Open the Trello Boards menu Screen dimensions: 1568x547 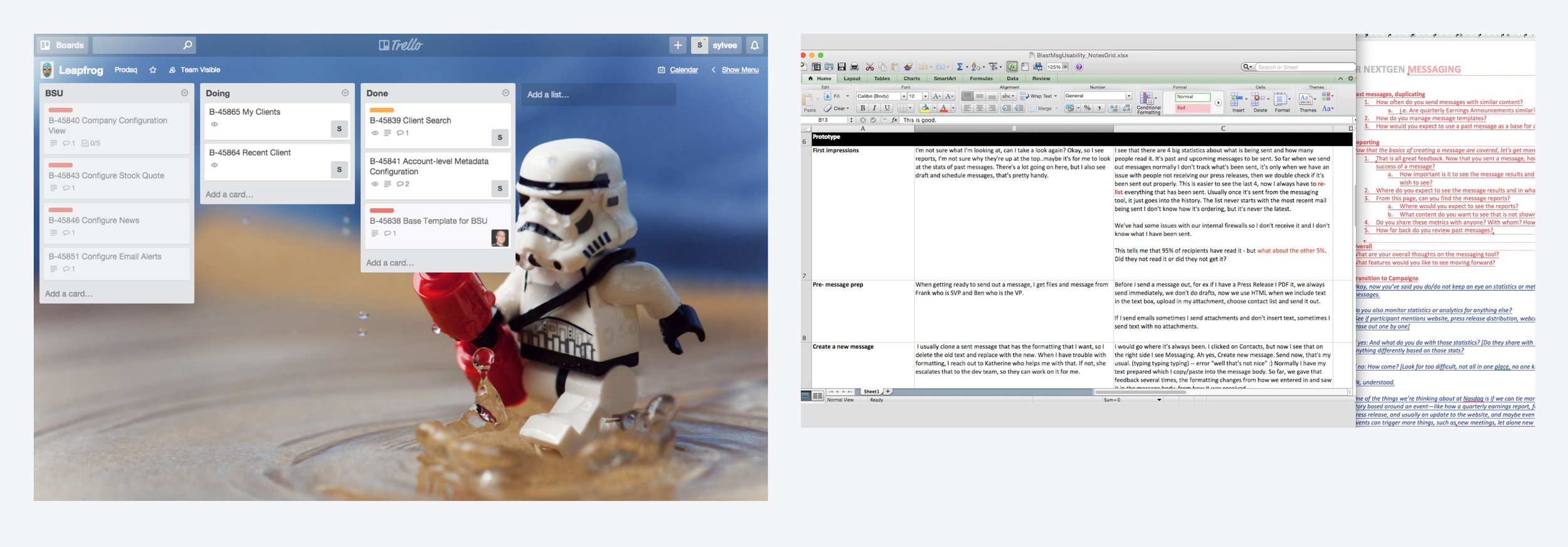pyautogui.click(x=62, y=45)
